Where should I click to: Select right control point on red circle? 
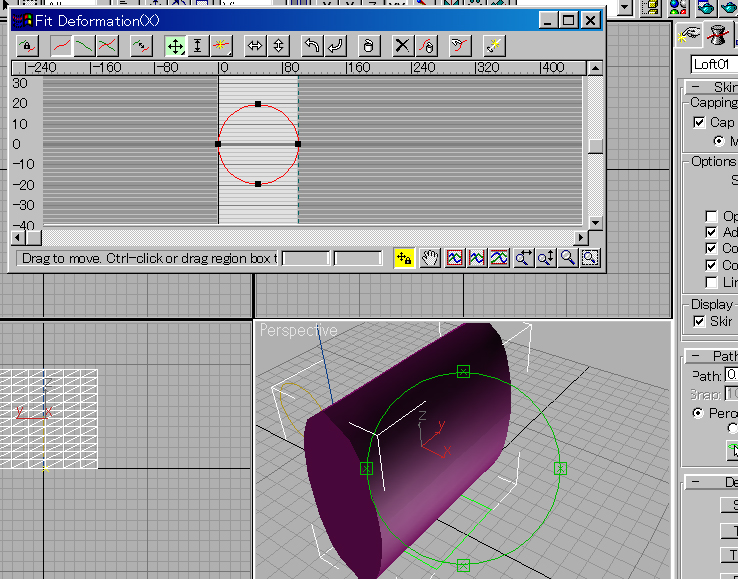point(298,144)
